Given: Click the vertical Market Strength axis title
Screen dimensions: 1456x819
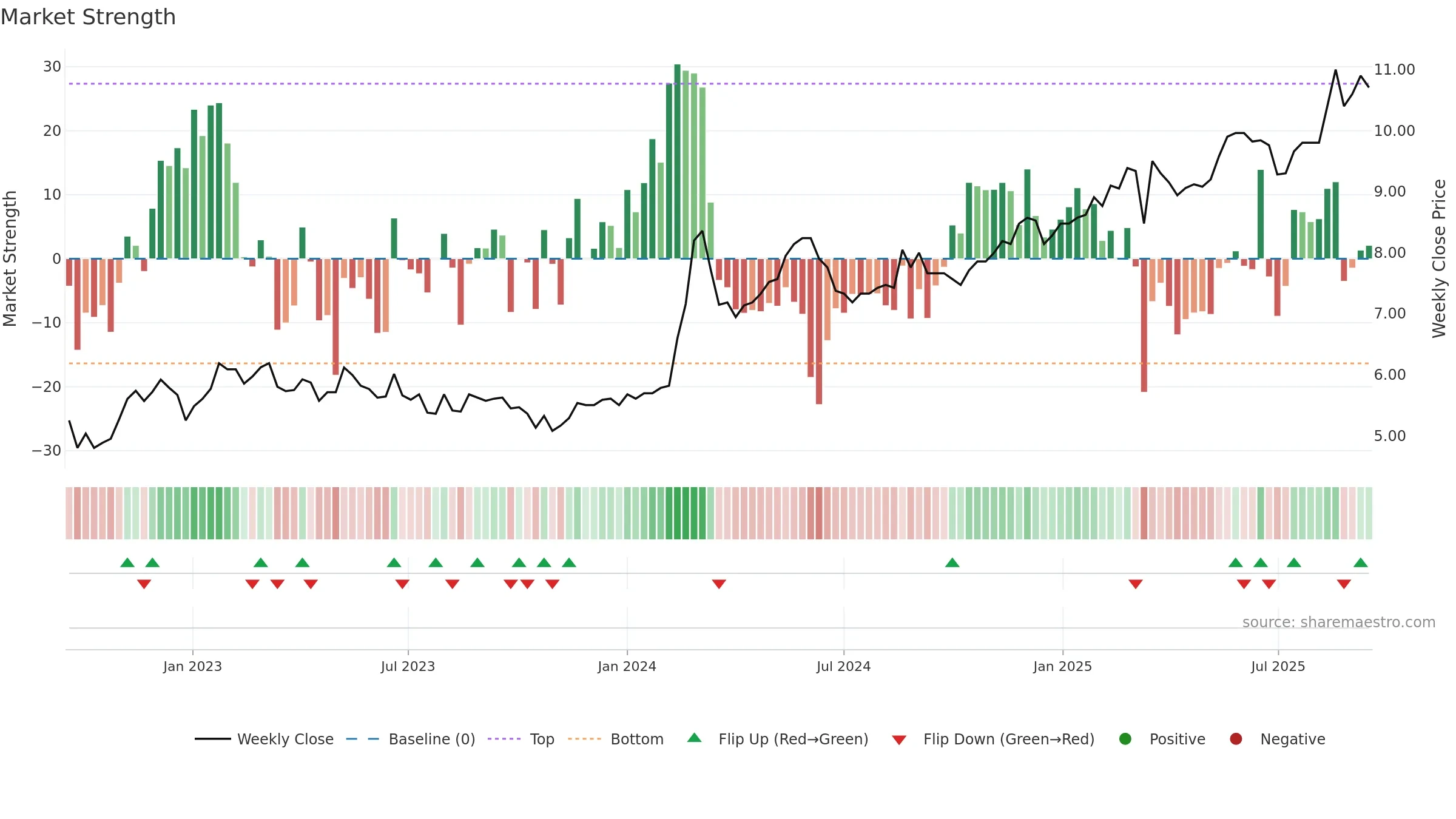Looking at the screenshot, I should click(10, 258).
